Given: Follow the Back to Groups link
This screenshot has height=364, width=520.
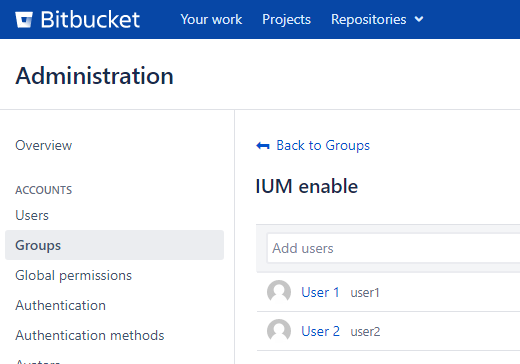Looking at the screenshot, I should (323, 146).
